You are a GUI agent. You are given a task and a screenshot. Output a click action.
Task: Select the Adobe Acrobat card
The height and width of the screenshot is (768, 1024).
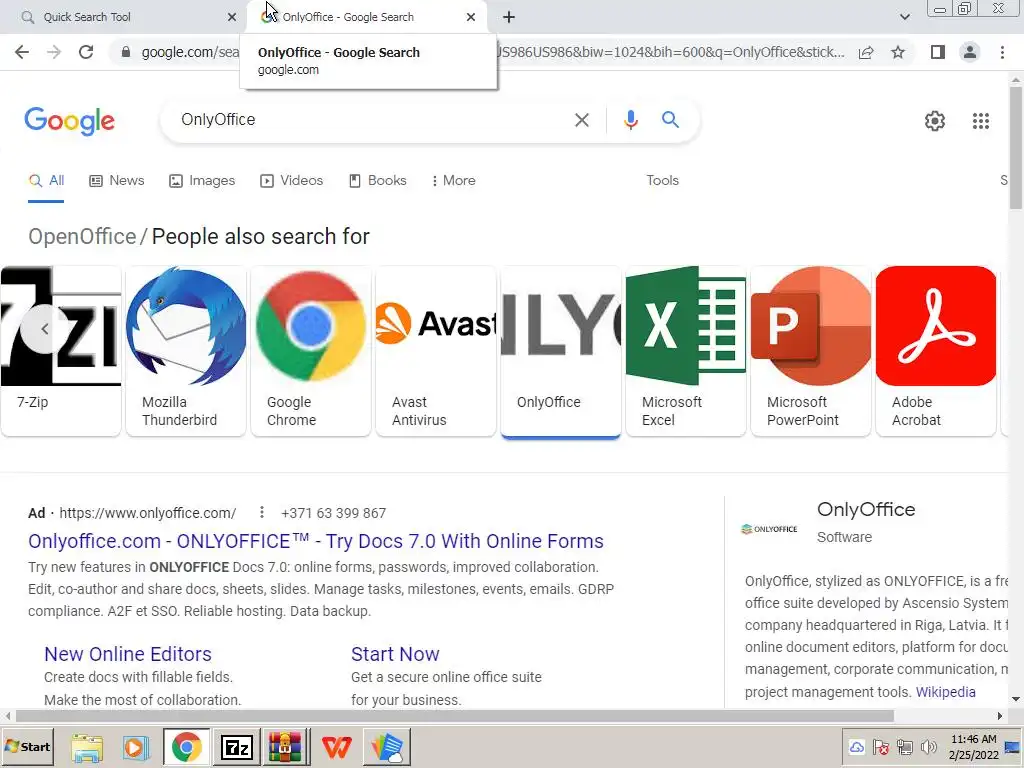936,351
